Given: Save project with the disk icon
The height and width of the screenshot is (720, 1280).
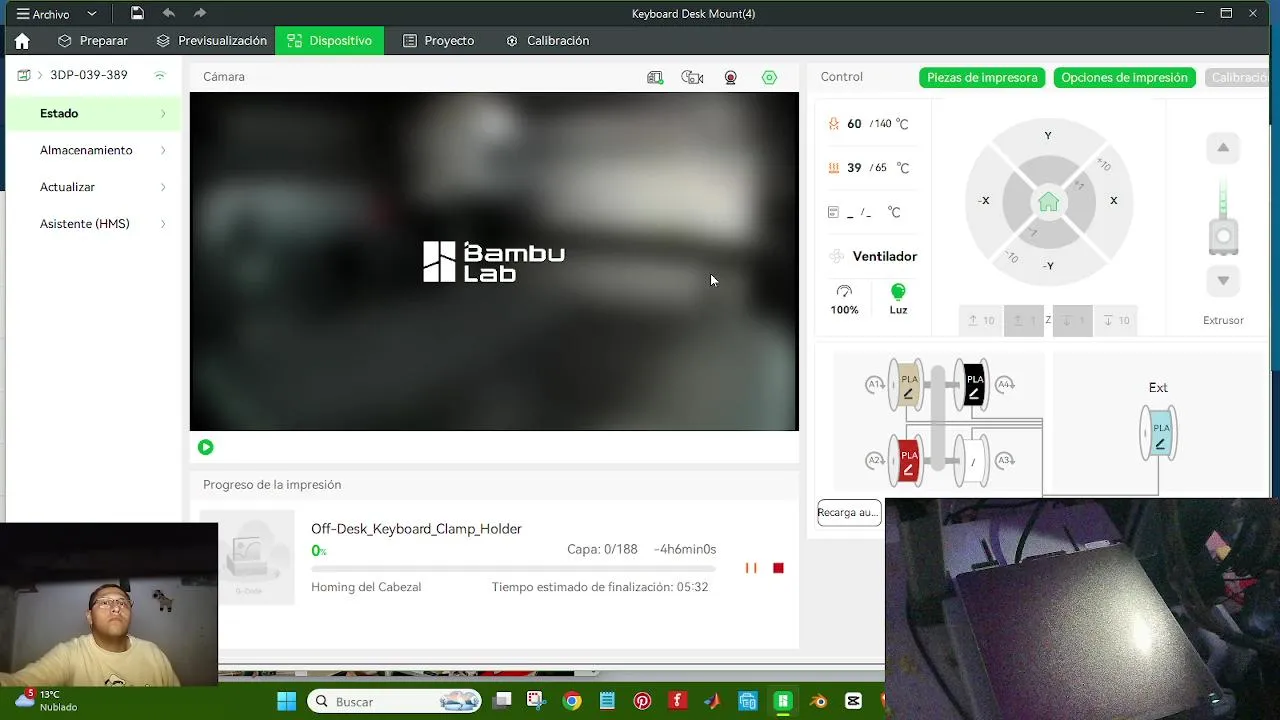Looking at the screenshot, I should tap(137, 13).
